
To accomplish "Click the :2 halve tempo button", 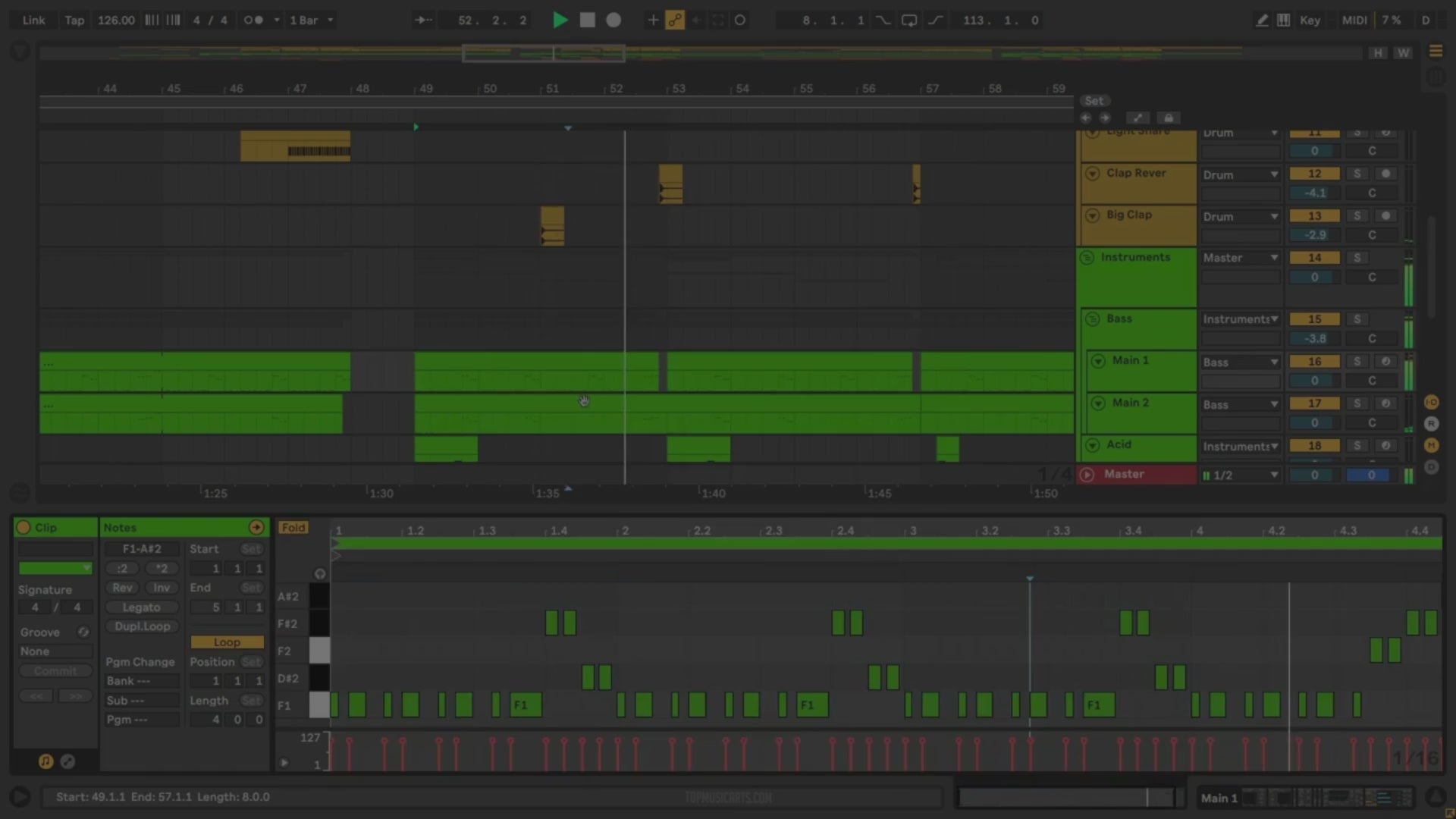I will (122, 568).
